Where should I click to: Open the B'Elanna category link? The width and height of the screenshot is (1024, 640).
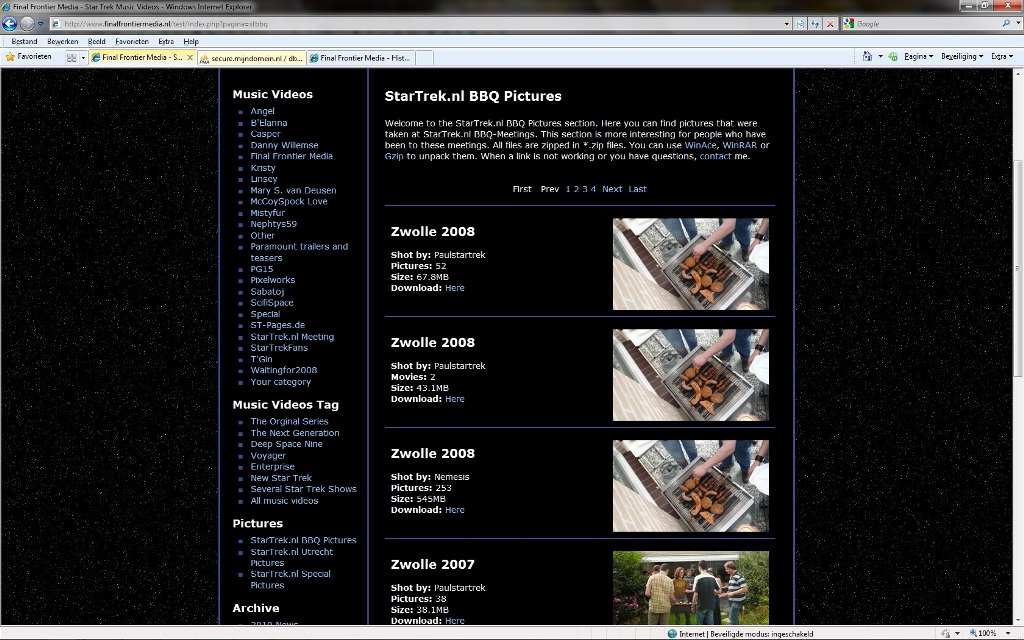click(268, 123)
